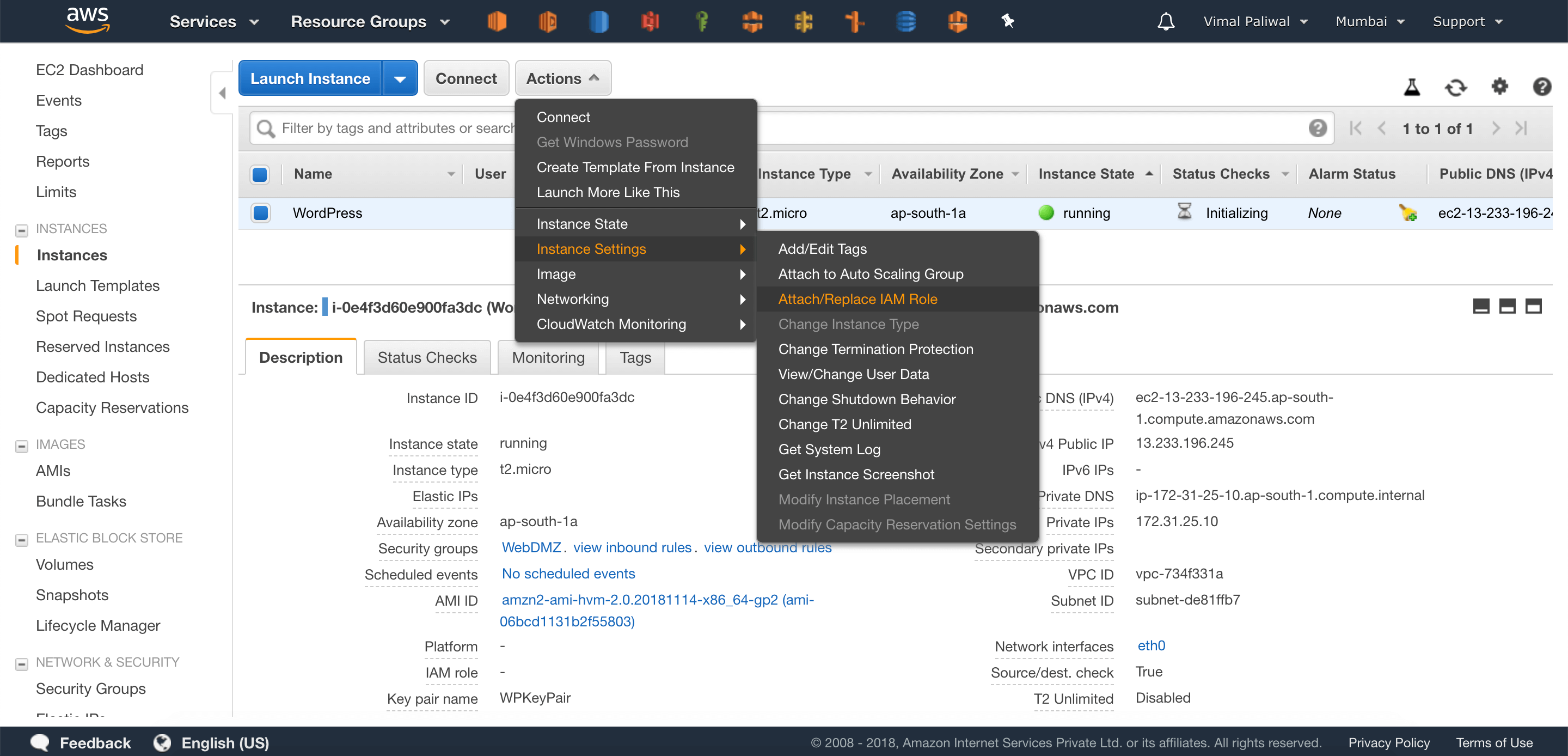Click the create alarm icon in the WordPress row
The image size is (1568, 756).
(1408, 212)
